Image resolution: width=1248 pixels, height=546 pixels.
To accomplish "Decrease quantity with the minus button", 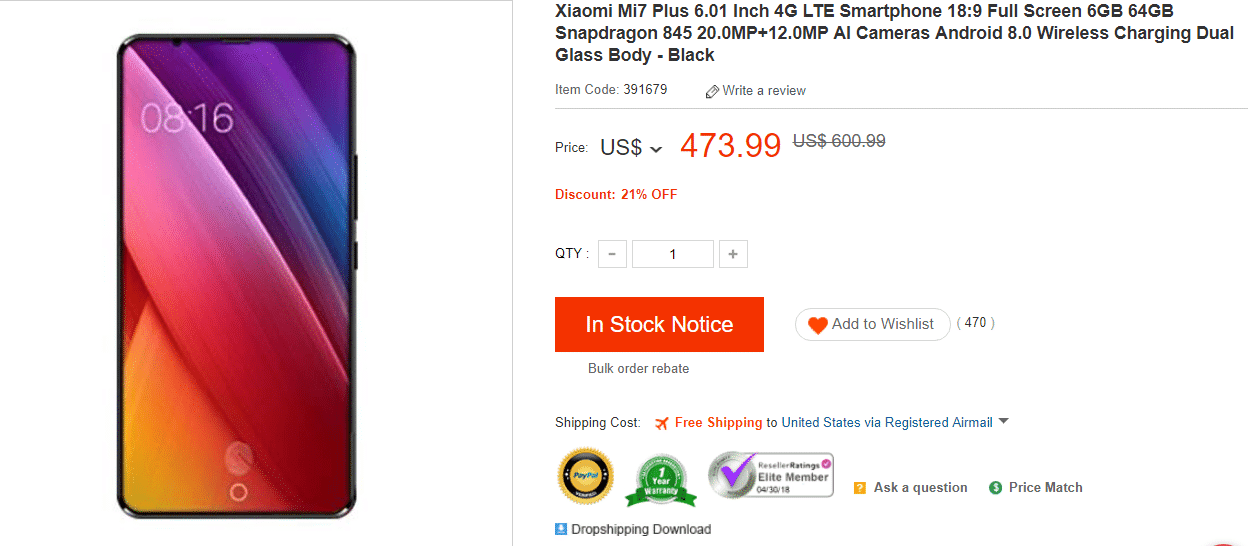I will point(612,254).
